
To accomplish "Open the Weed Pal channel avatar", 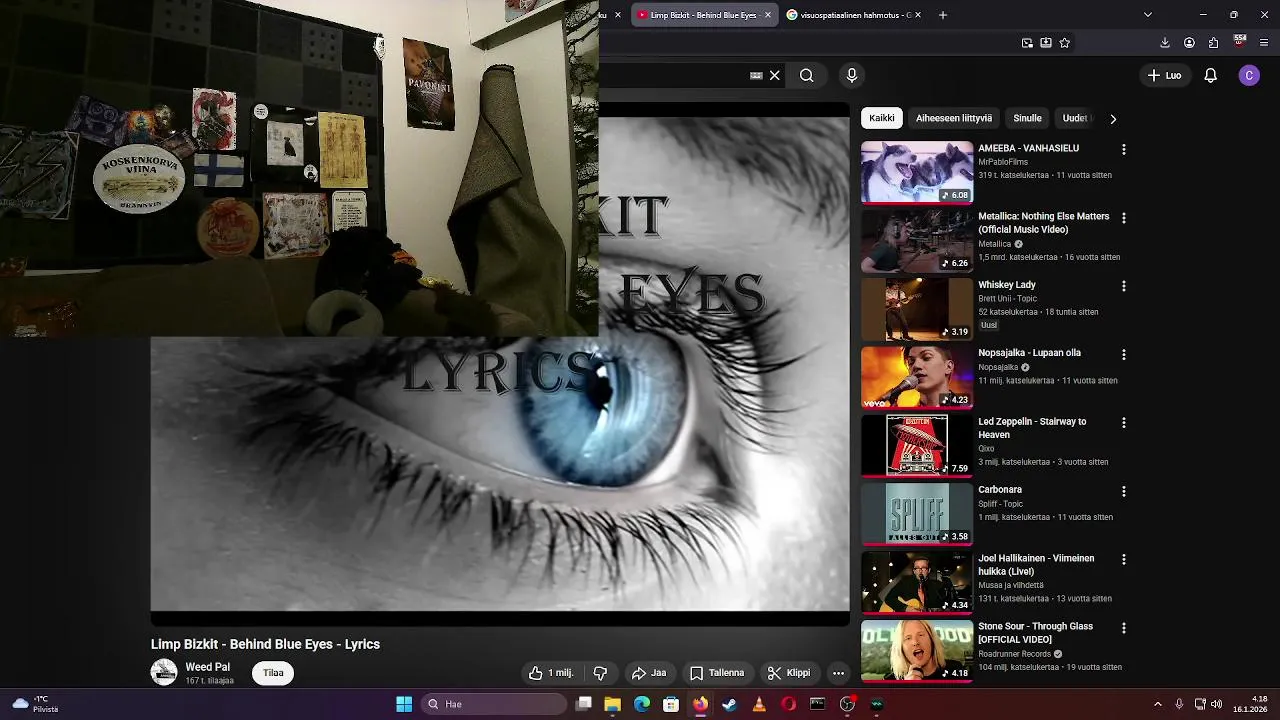I will 164,672.
